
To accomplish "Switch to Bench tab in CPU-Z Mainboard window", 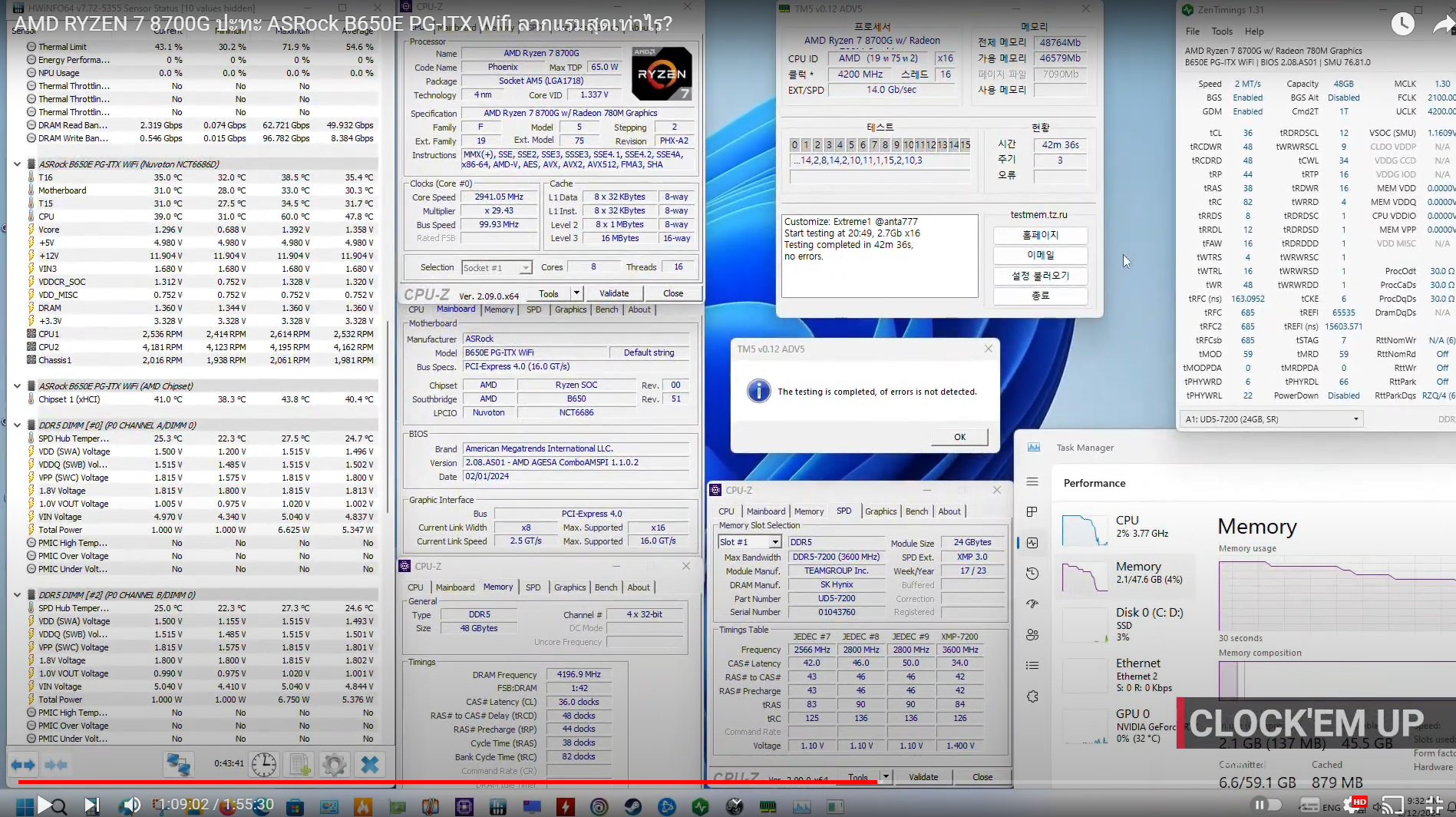I will tap(606, 309).
